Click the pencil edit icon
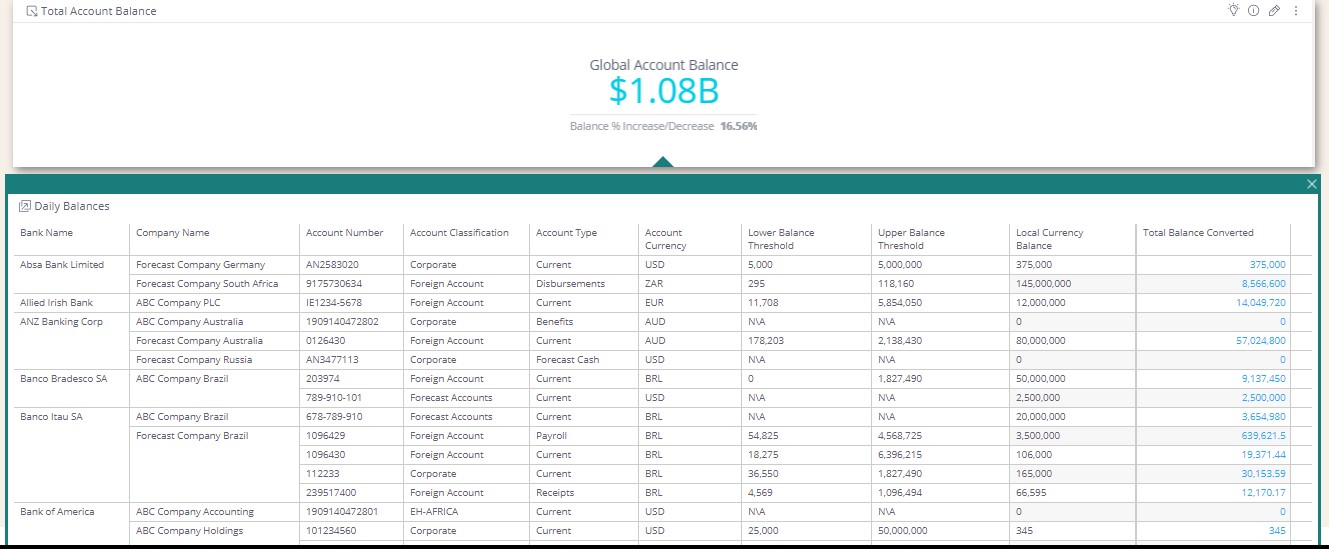The image size is (1329, 549). [1274, 11]
